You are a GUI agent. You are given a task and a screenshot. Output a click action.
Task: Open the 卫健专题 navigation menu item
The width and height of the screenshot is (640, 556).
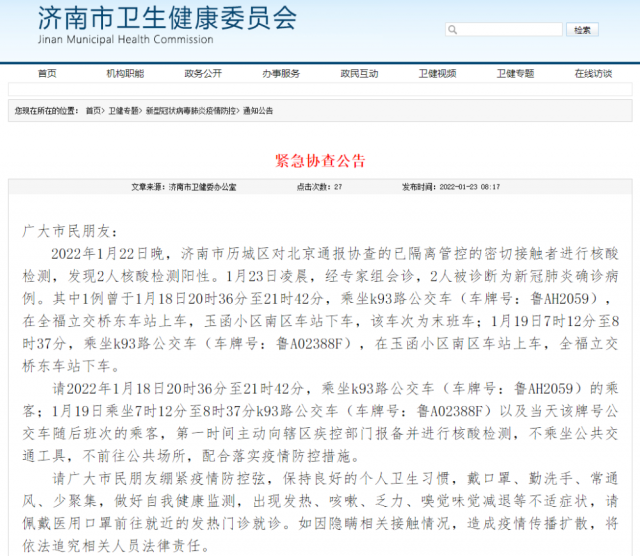pyautogui.click(x=515, y=73)
